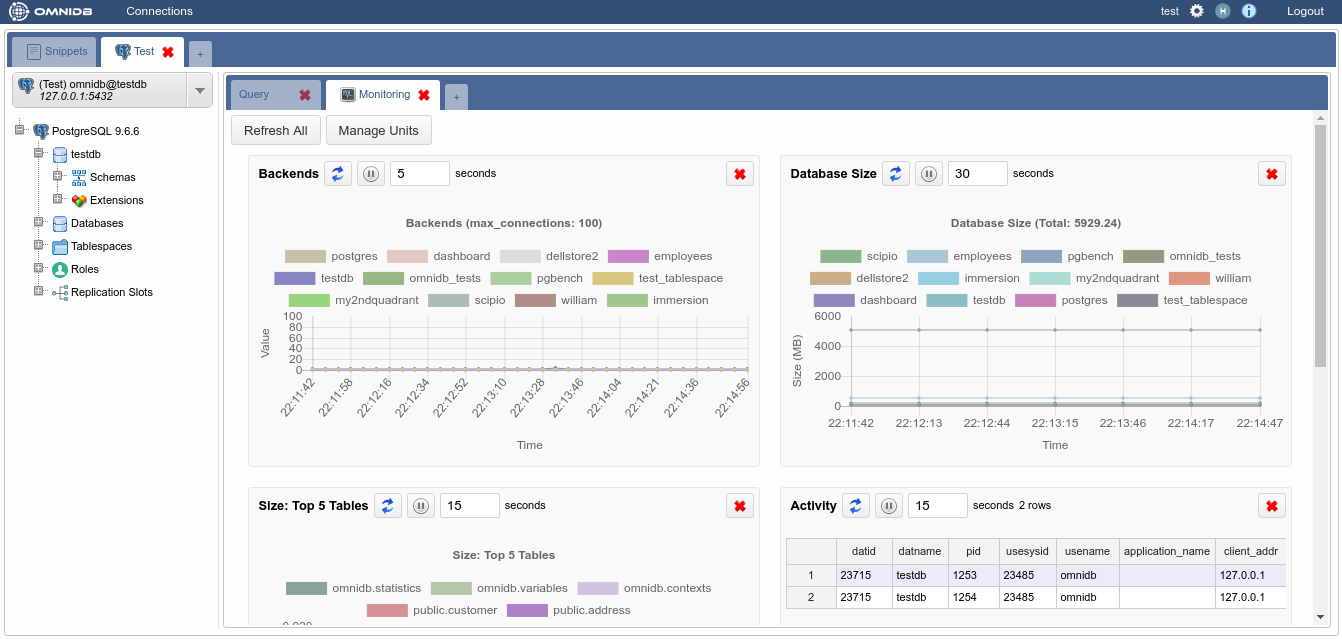Open the settings gear icon
Viewport: 1342px width, 639px height.
pos(1196,11)
